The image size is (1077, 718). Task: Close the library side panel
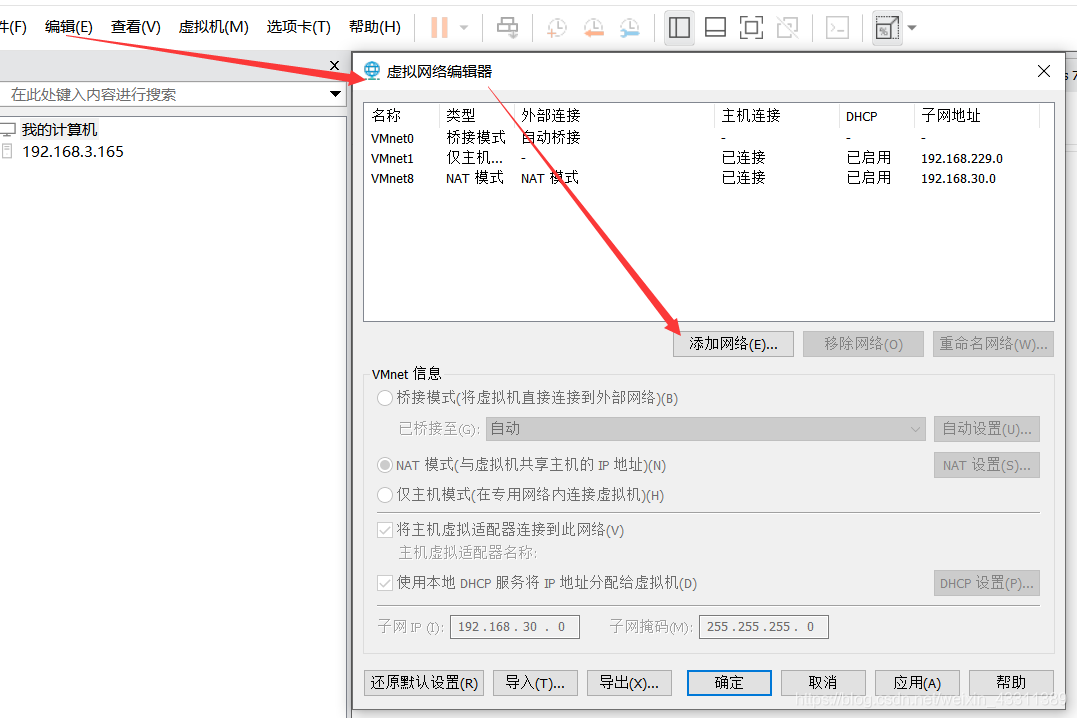click(335, 65)
